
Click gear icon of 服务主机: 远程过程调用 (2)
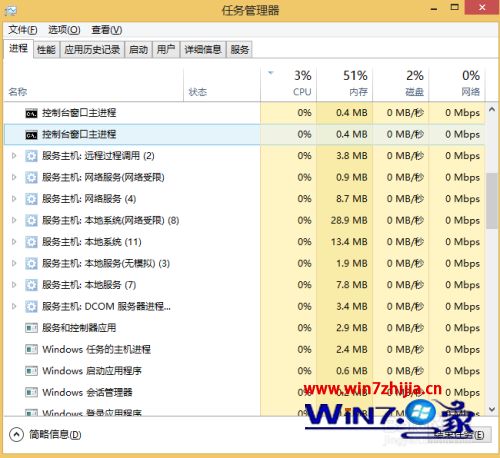coord(31,156)
